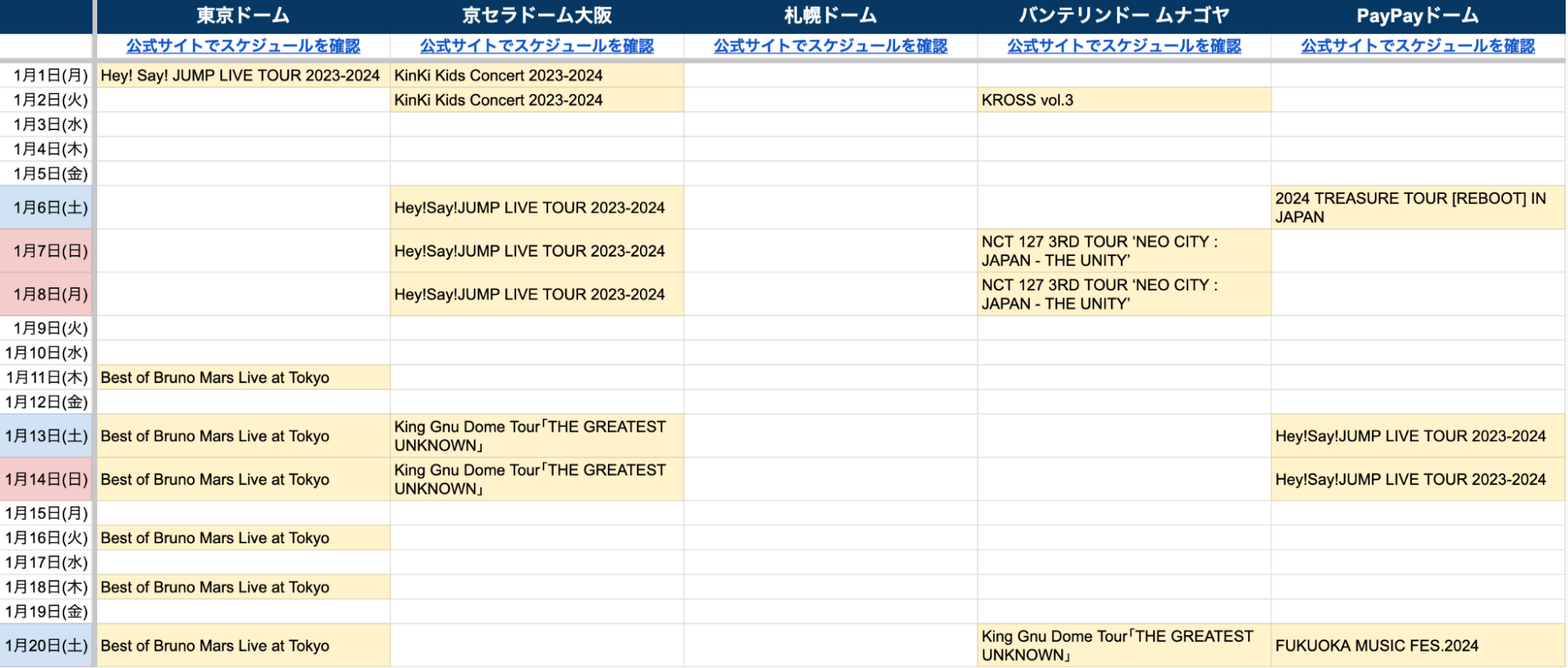Click the 2024 TREASURE TOUR [REBOOT] cell

coord(1417,208)
